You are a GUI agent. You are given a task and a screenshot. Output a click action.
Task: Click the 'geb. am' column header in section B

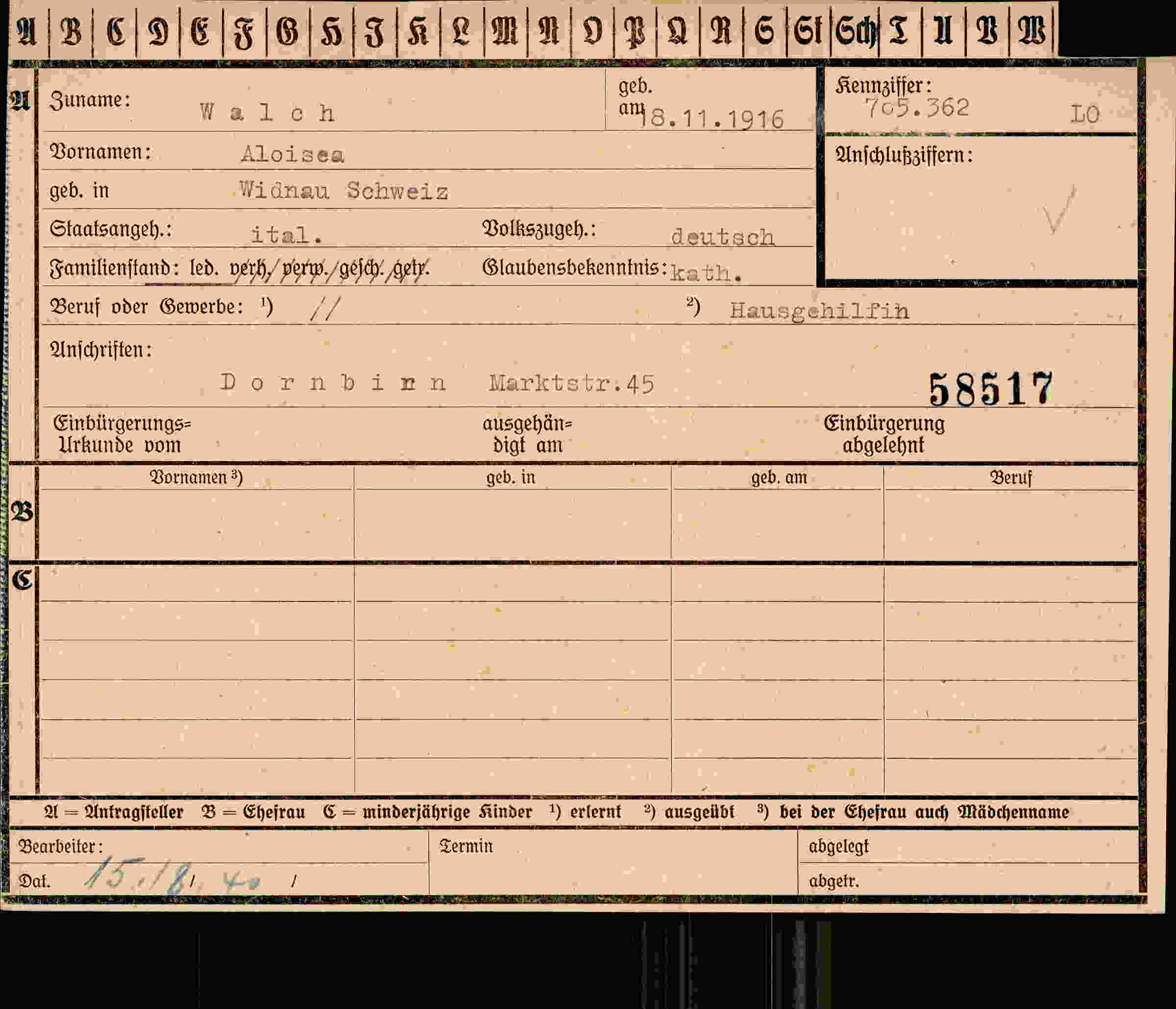779,478
